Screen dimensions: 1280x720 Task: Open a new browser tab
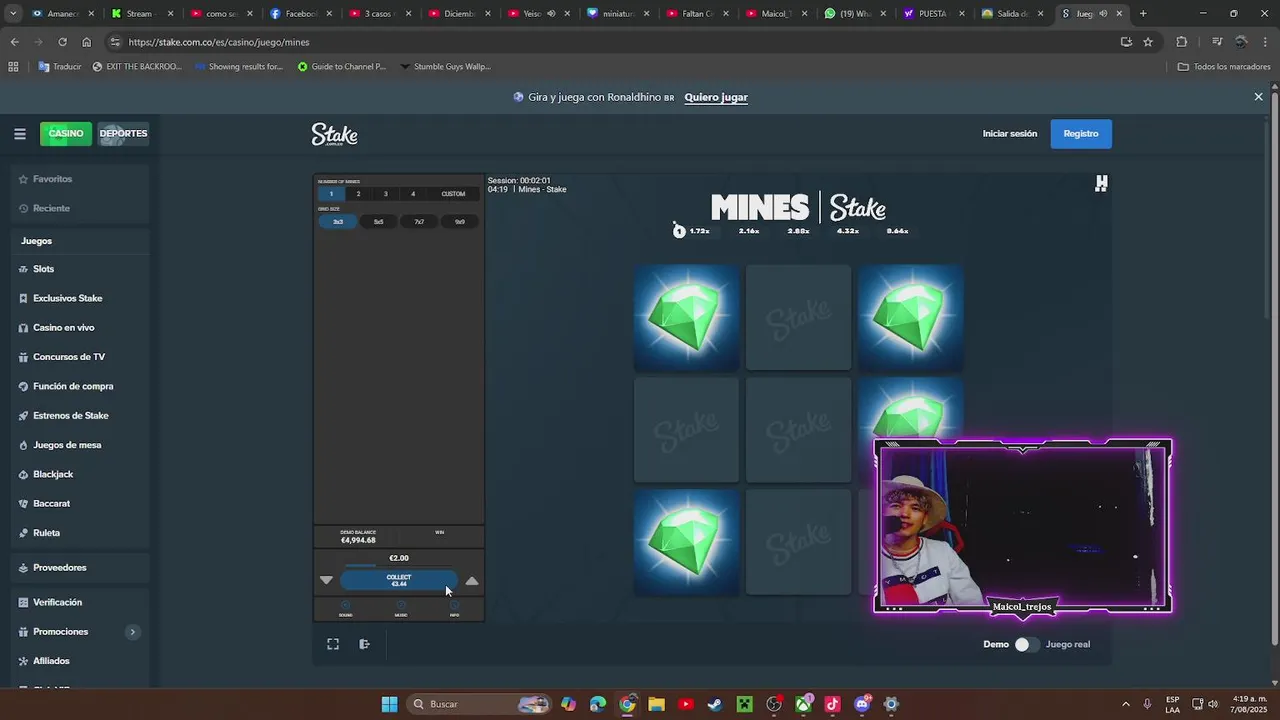coord(1143,14)
